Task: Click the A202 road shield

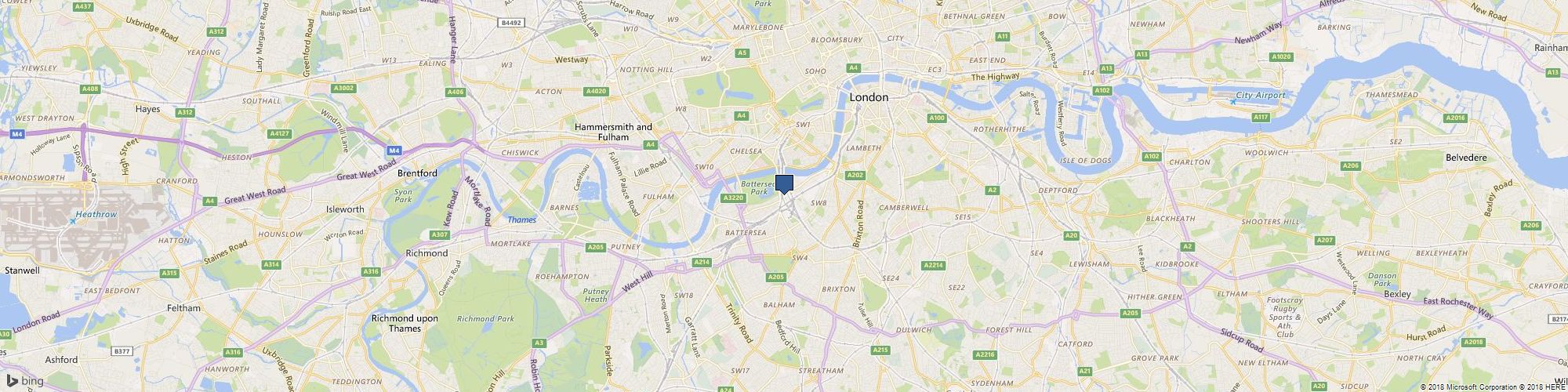Action: point(855,175)
